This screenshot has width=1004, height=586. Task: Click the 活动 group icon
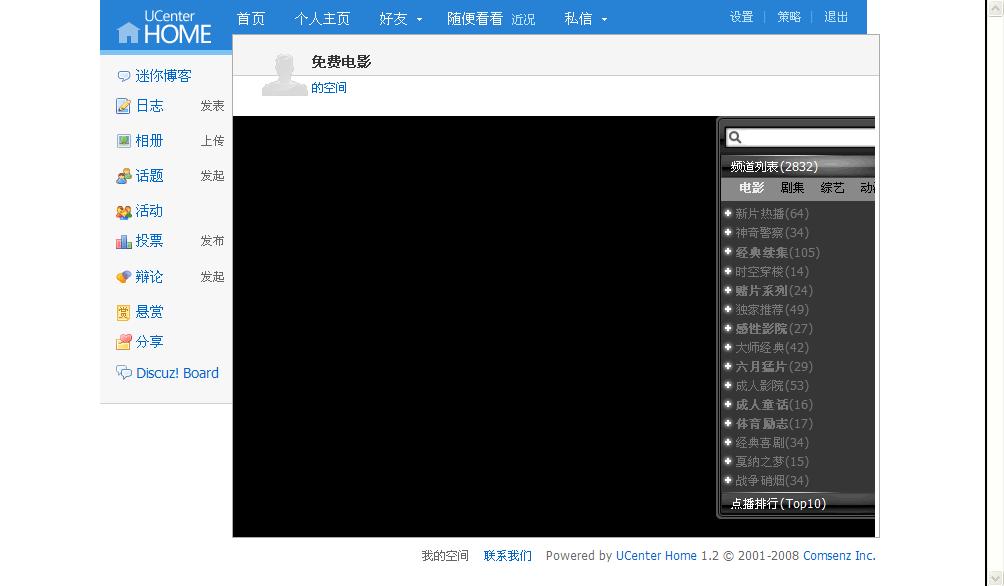124,211
